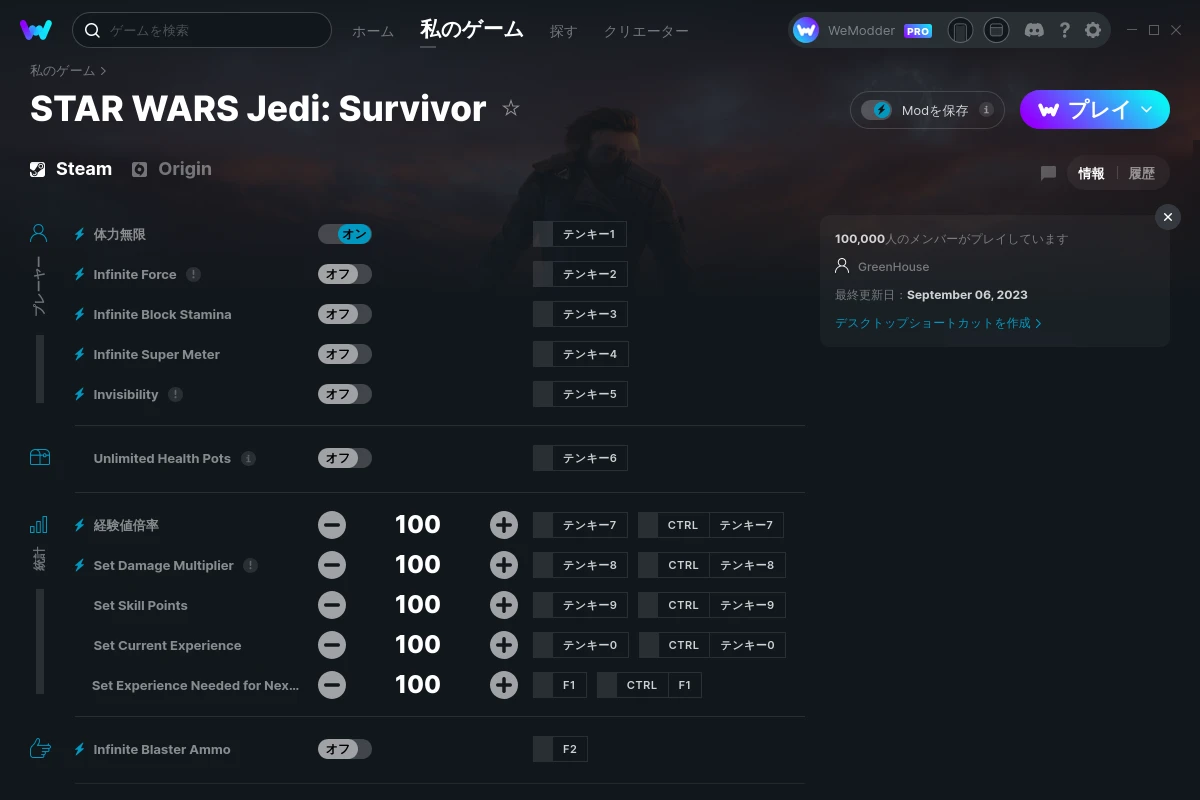Switch to 情報 tab
This screenshot has width=1200, height=800.
[x=1092, y=173]
